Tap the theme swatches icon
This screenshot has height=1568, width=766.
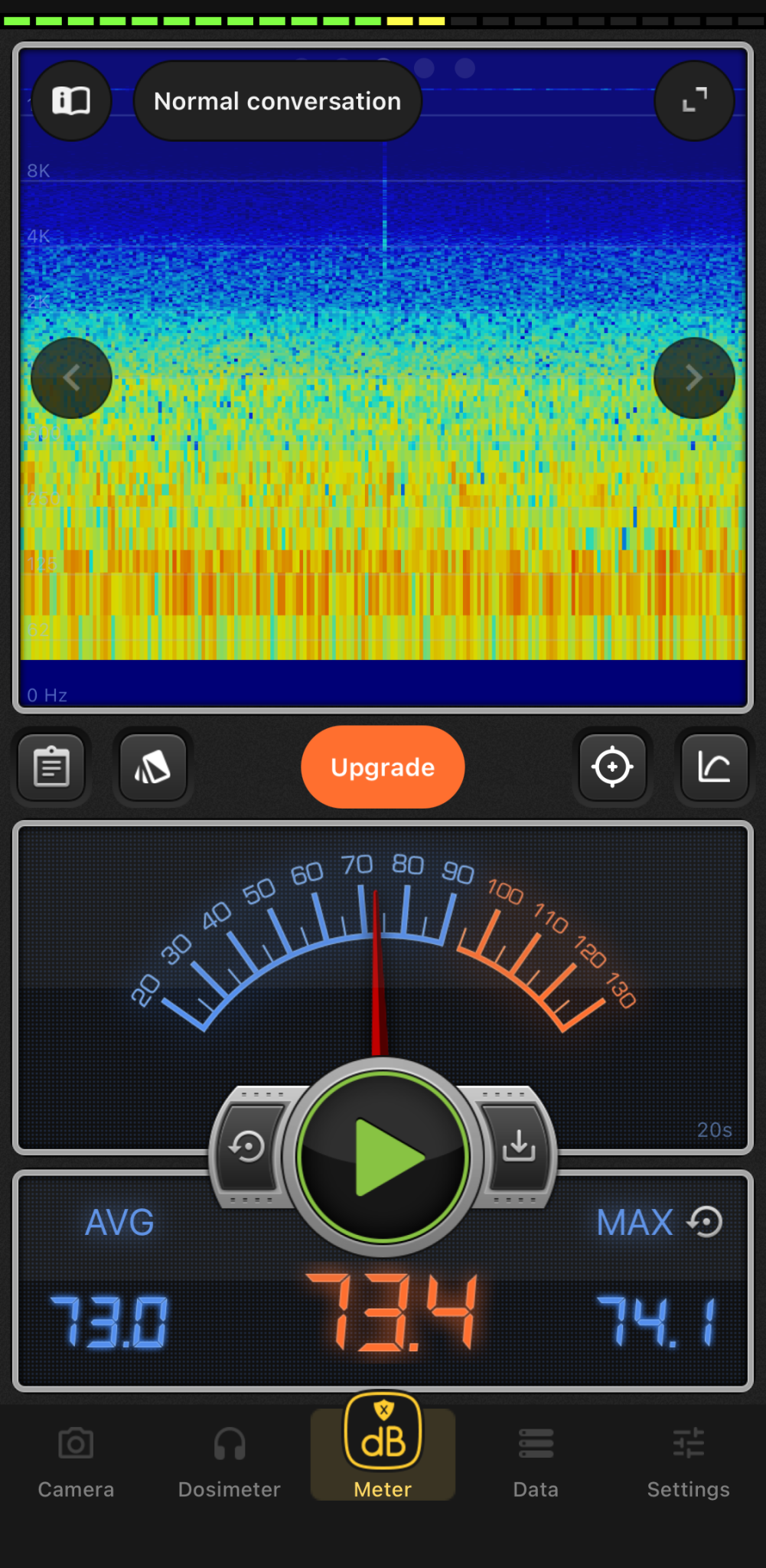click(x=153, y=767)
